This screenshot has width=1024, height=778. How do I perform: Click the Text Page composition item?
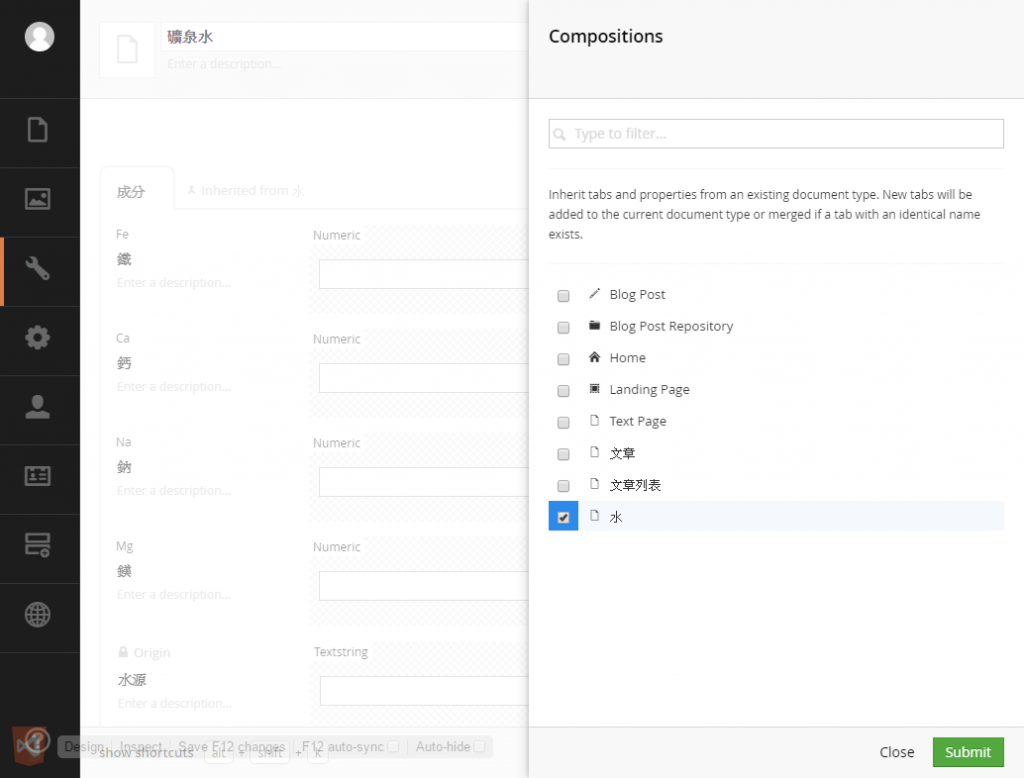(637, 422)
